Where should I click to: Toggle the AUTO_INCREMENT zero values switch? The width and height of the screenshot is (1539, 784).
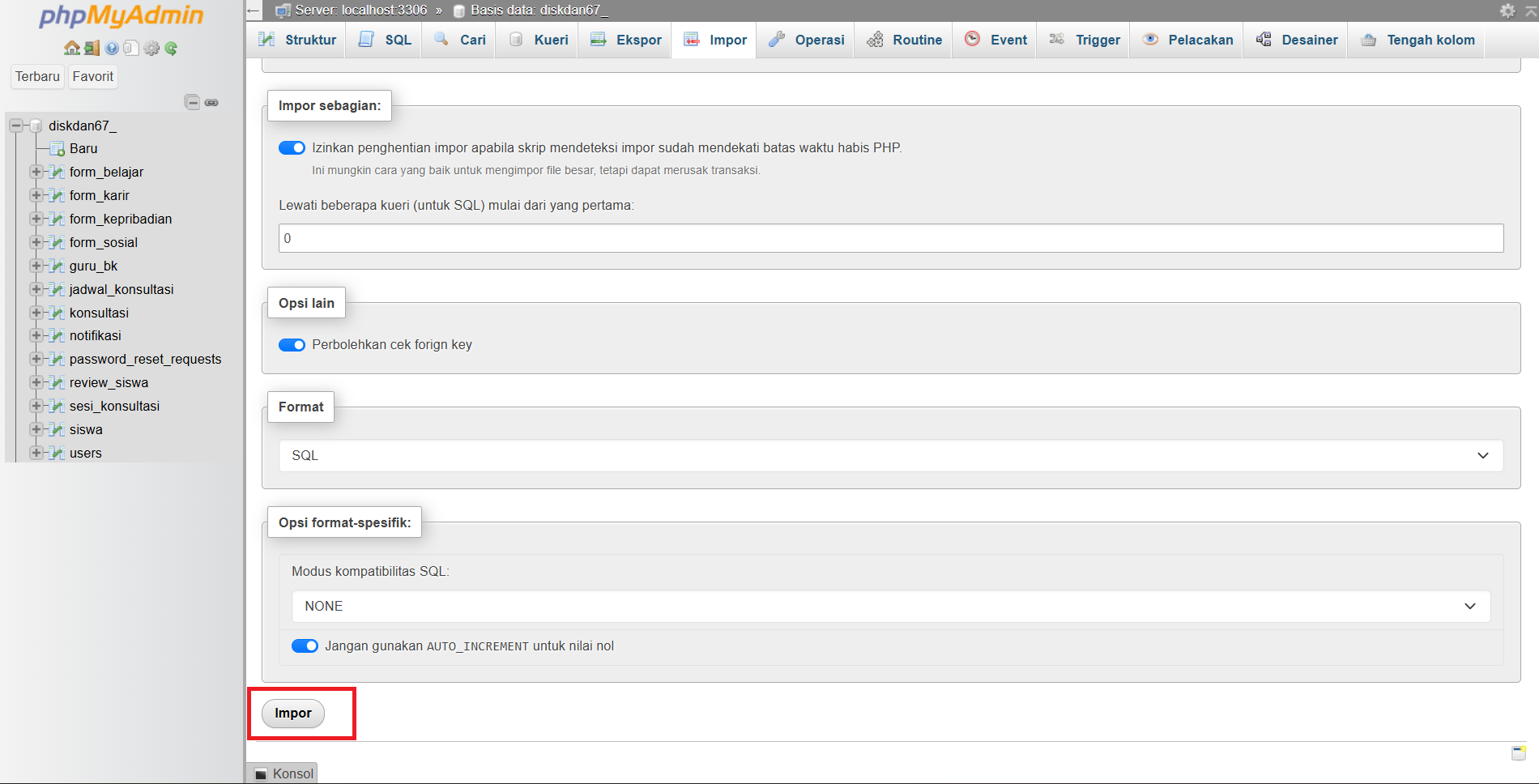click(305, 646)
